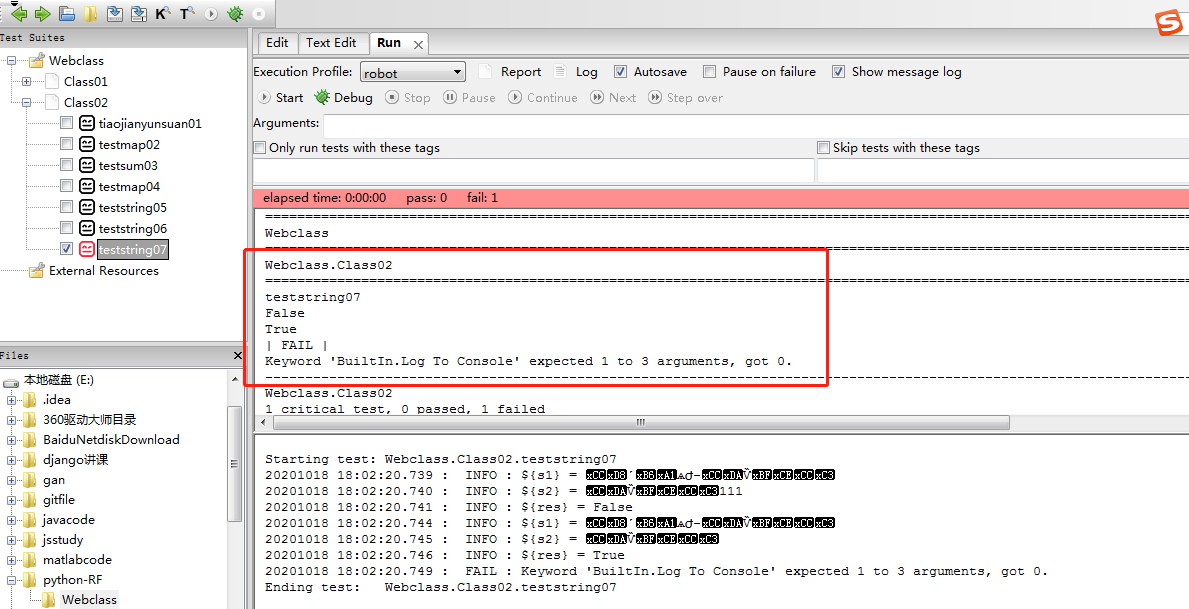1189x609 pixels.
Task: Click the green Go Back arrow
Action: [19, 13]
